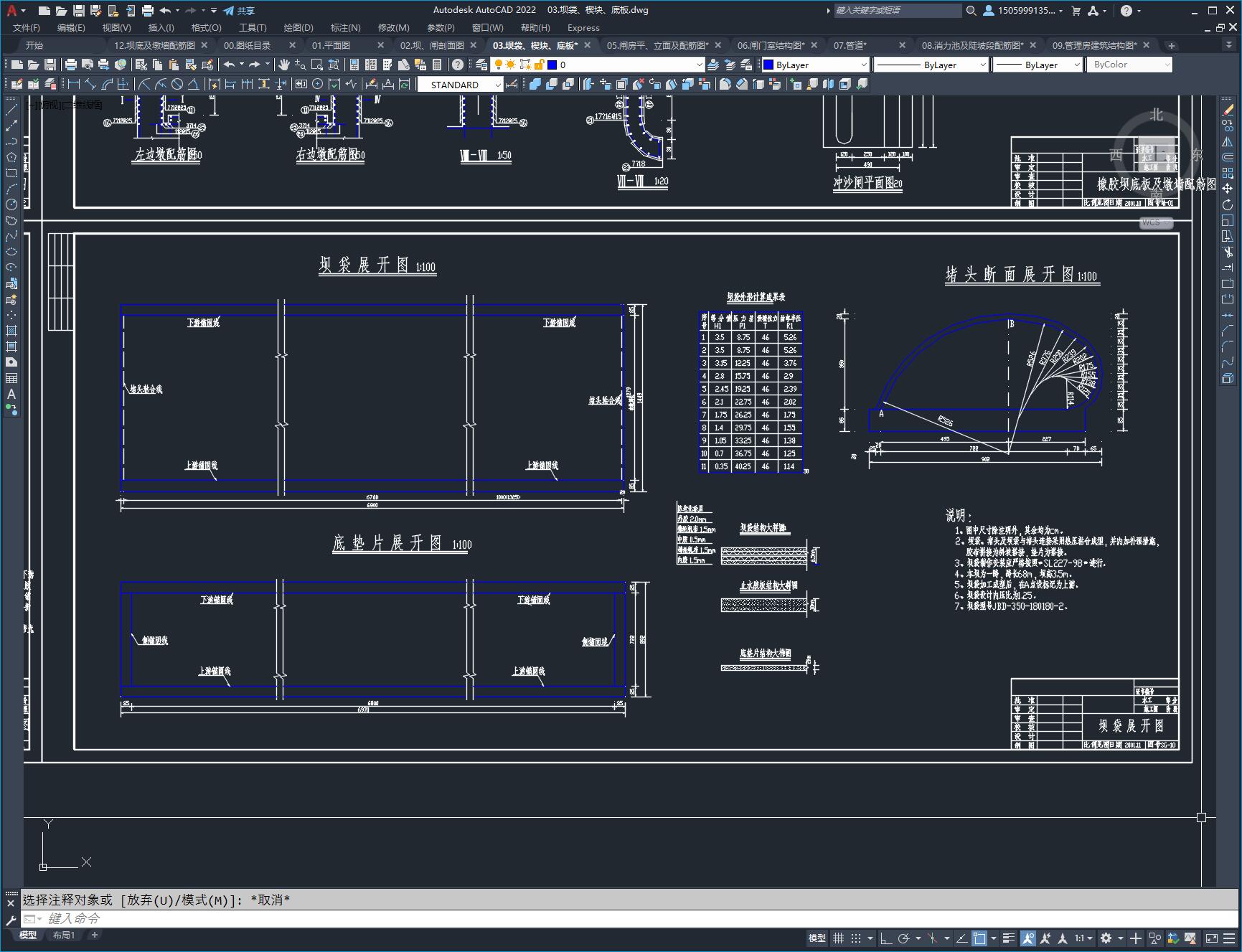This screenshot has height=952, width=1242.
Task: Open the 1:1 annotation scale dropdown
Action: pos(1083,938)
